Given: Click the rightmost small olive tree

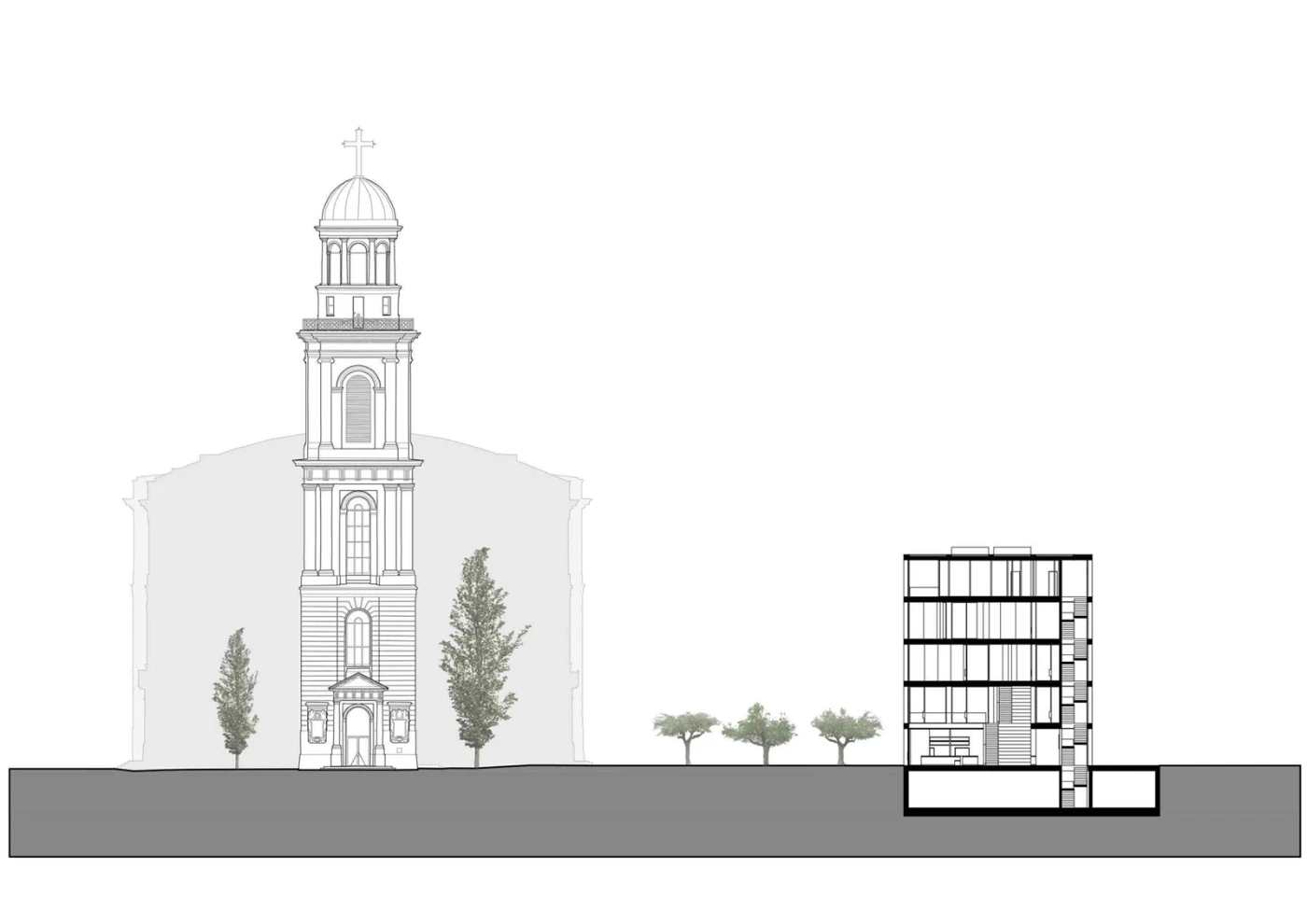Looking at the screenshot, I should pyautogui.click(x=845, y=726).
